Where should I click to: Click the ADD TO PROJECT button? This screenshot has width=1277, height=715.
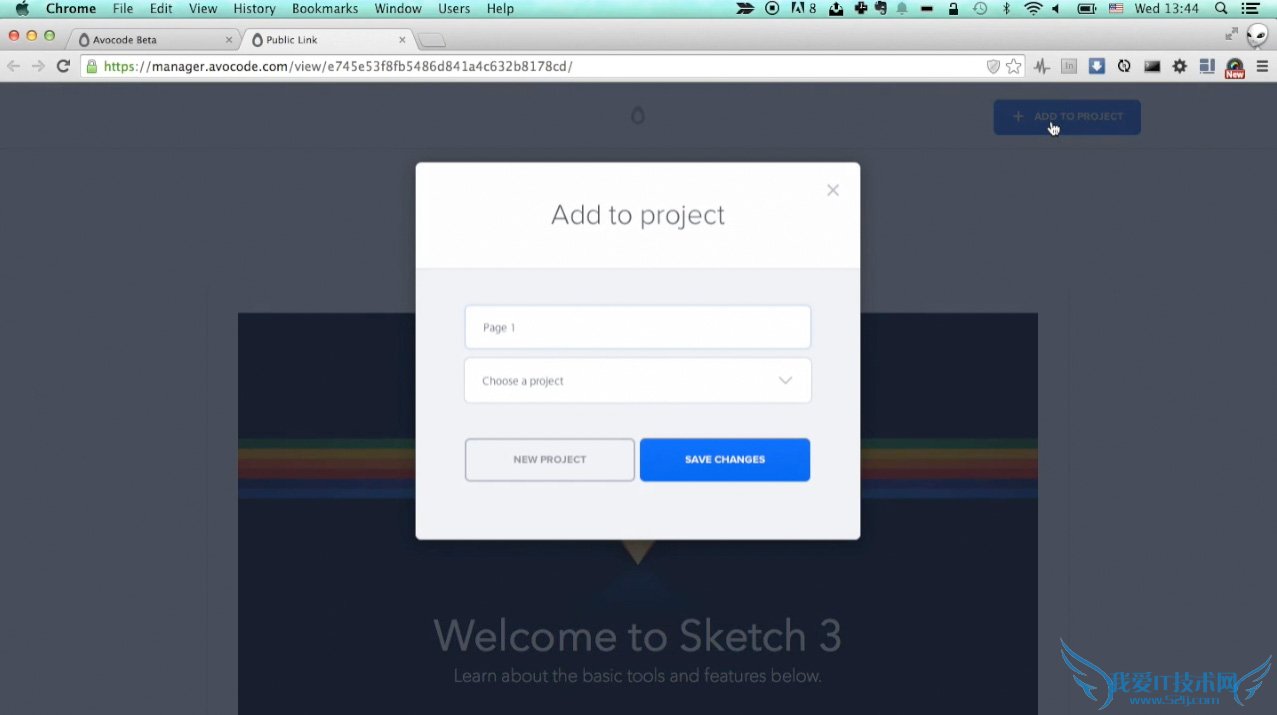click(x=1067, y=117)
